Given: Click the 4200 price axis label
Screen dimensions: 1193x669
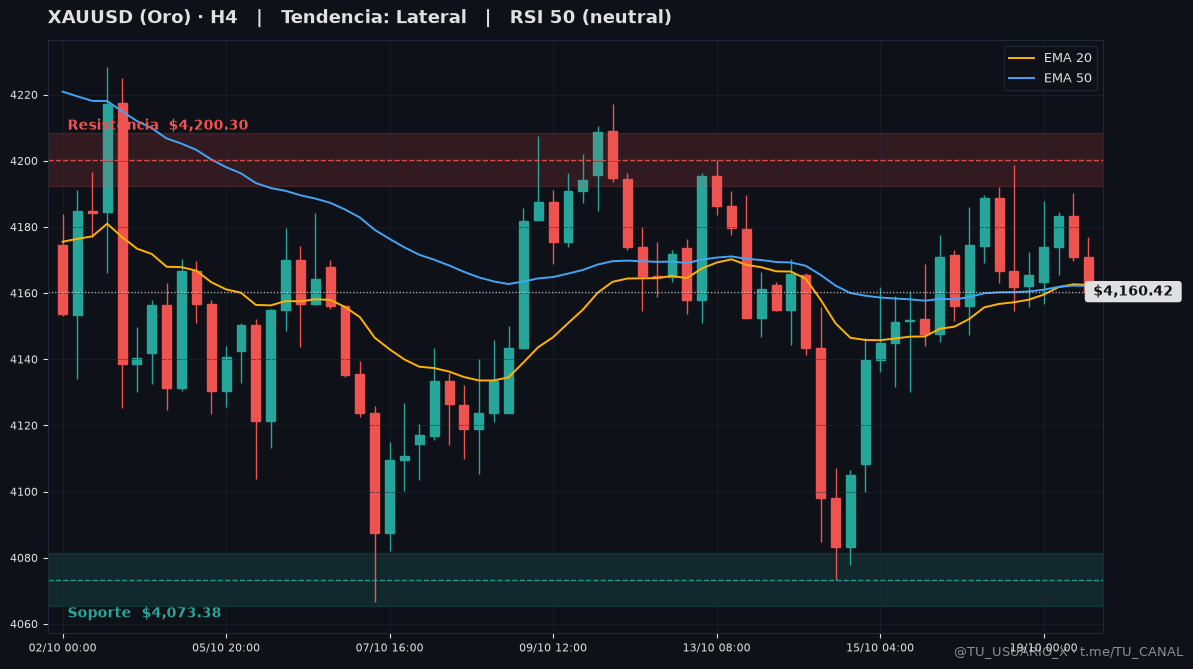Looking at the screenshot, I should 24,161.
